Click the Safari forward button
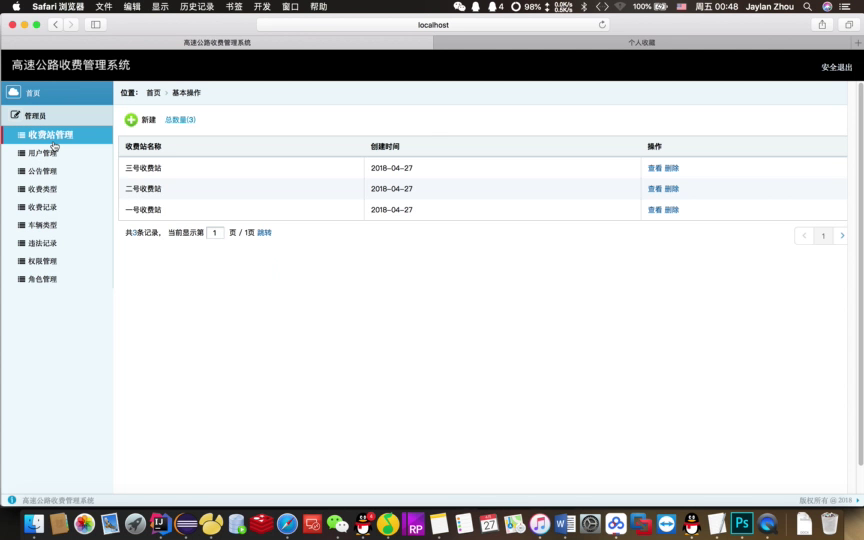Screen dimensions: 864x540 (71, 25)
